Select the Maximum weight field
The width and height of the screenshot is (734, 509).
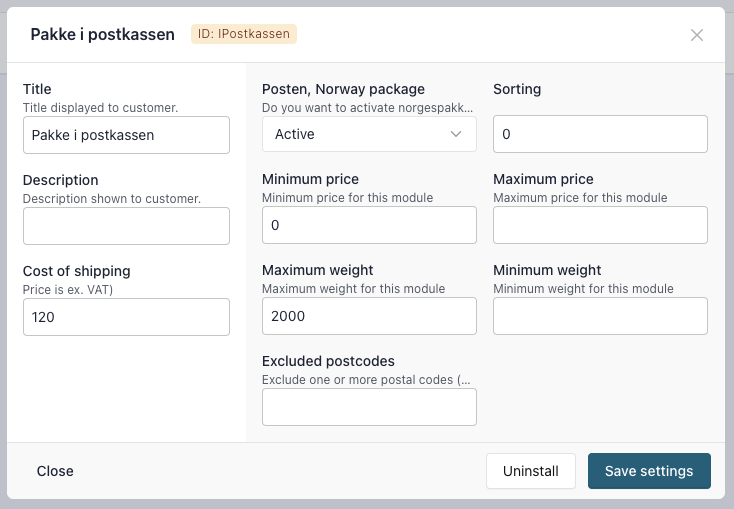368,316
